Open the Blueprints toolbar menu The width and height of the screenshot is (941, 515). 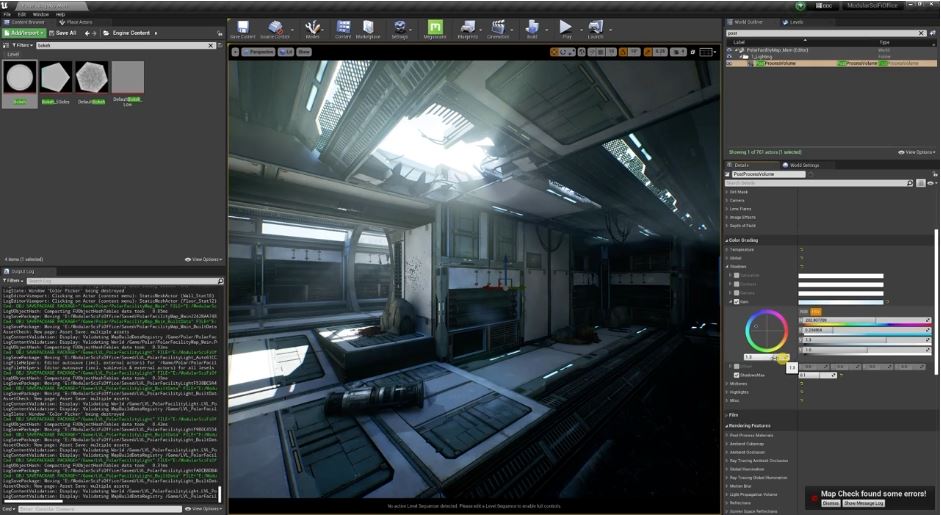point(467,28)
